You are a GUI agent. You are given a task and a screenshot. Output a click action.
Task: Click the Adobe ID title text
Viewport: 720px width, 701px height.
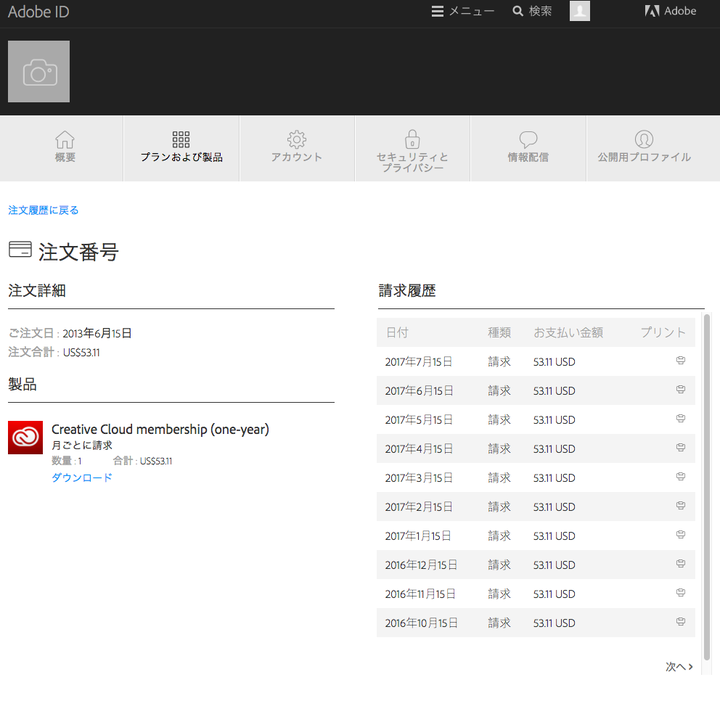click(x=39, y=11)
